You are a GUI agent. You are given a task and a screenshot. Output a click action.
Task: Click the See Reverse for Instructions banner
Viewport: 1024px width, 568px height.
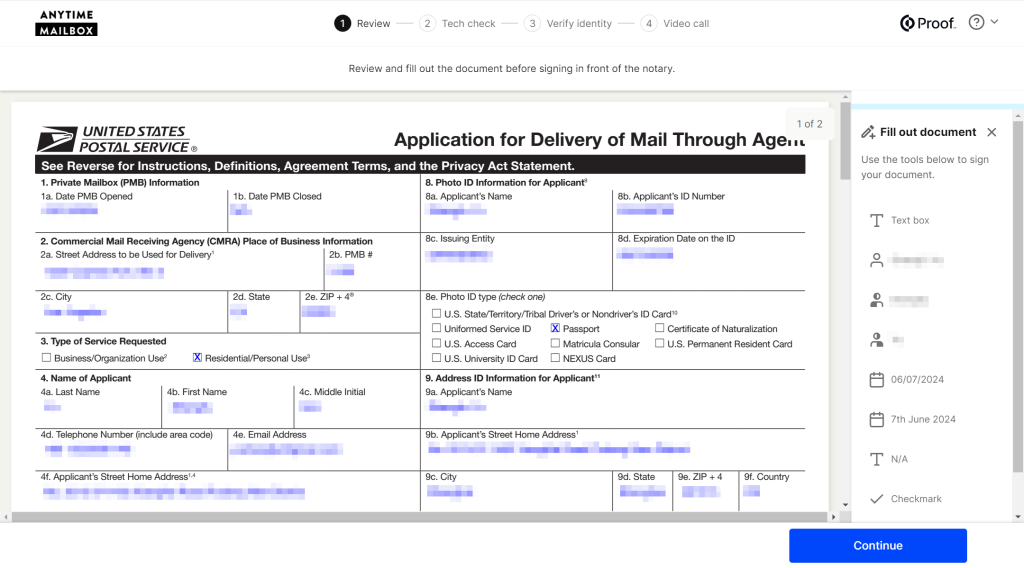pyautogui.click(x=420, y=166)
